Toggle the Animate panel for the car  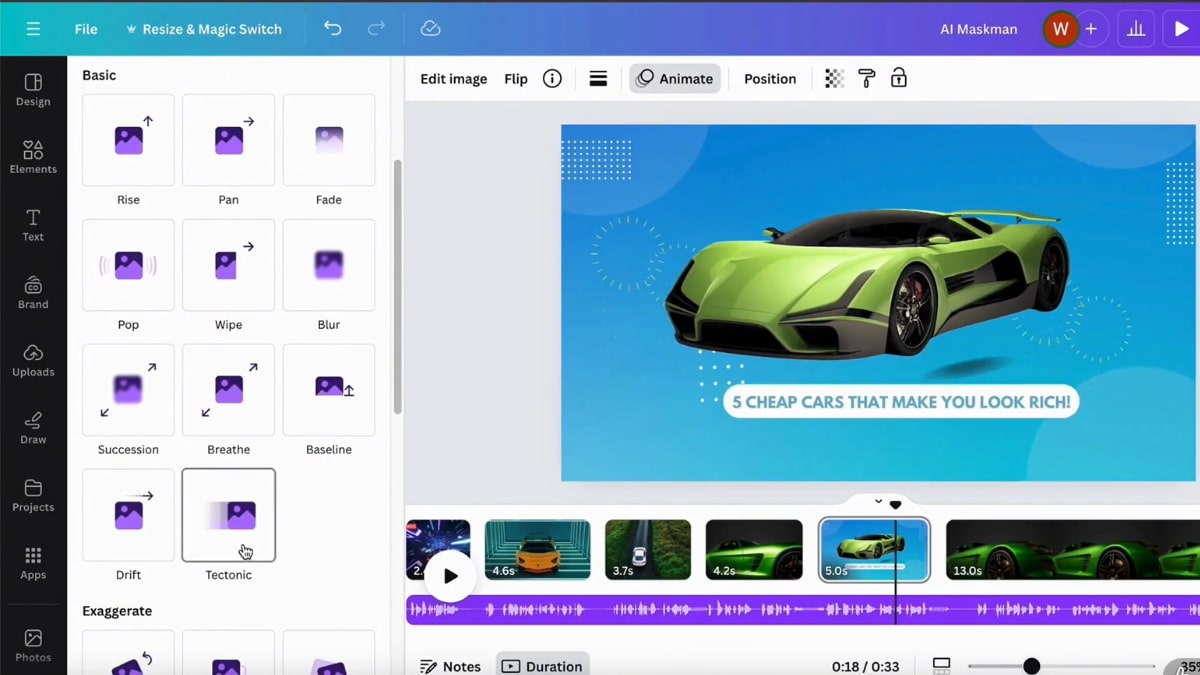point(675,78)
